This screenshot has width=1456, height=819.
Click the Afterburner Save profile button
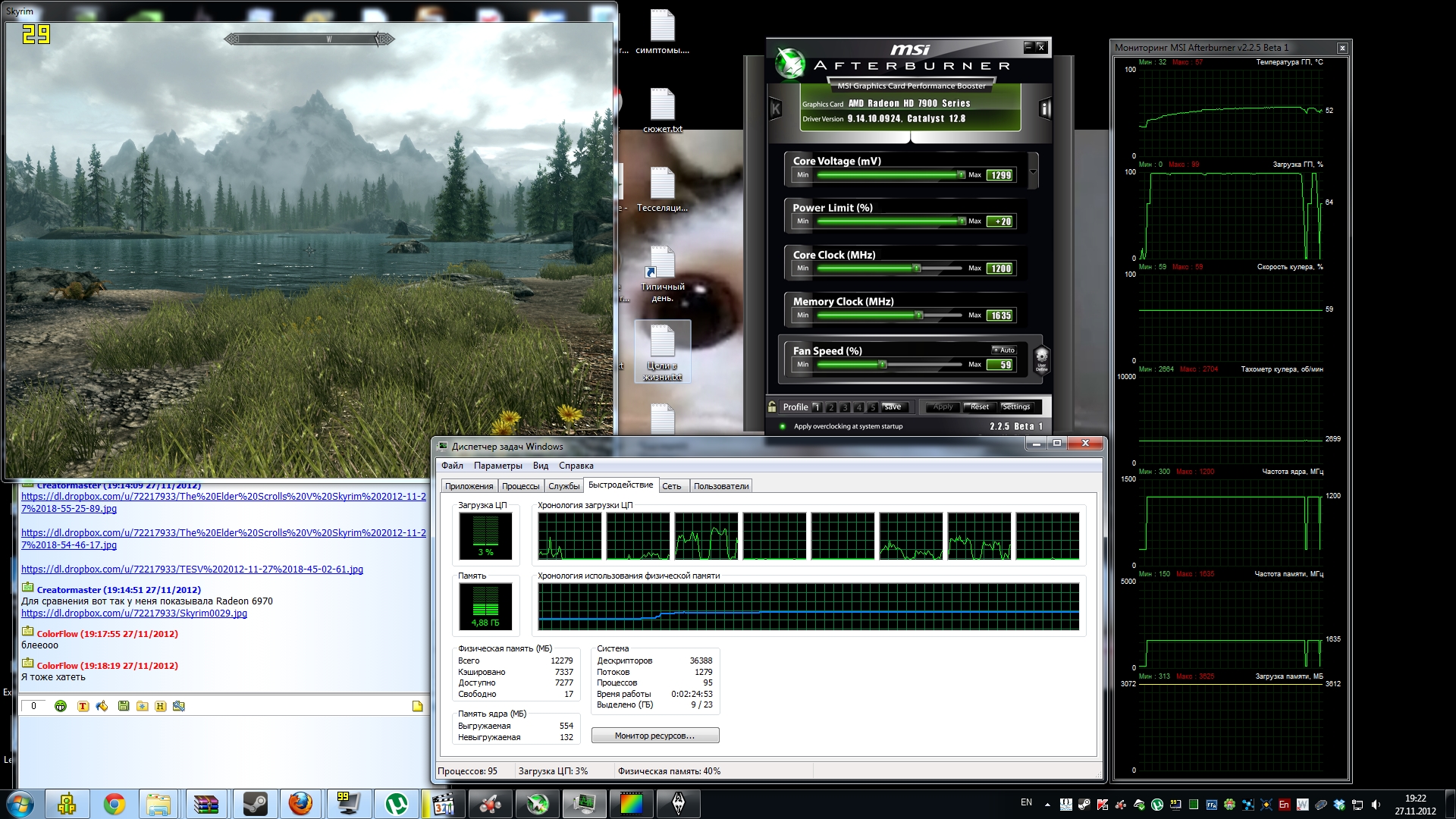tap(893, 407)
